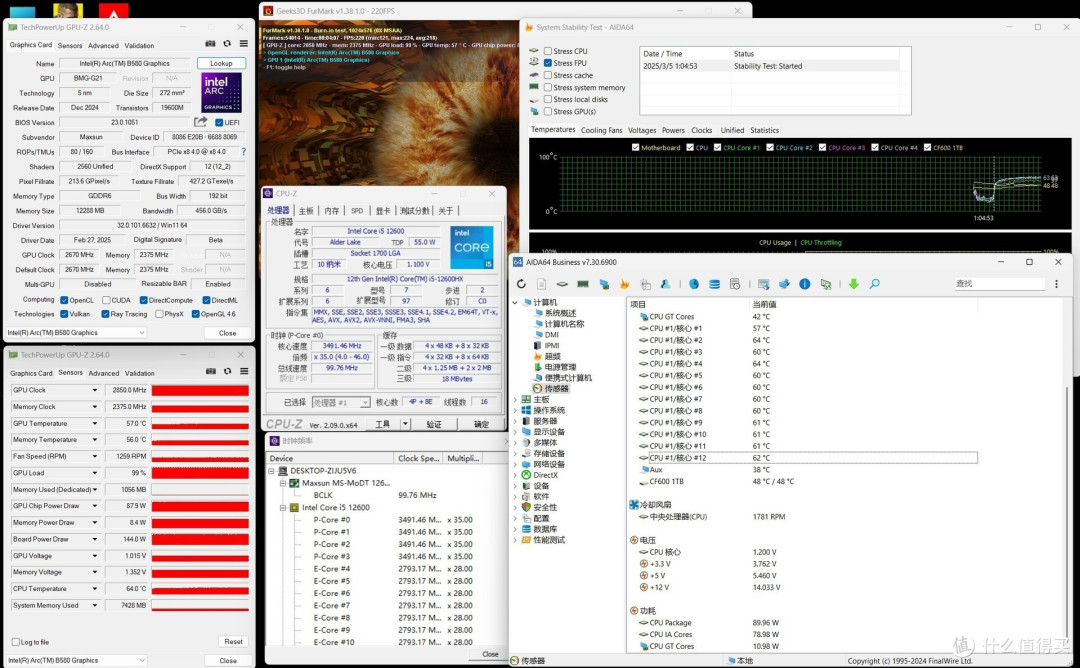1080x668 pixels.
Task: Open the GPU Temperature sensor dropdown
Action: (x=95, y=424)
